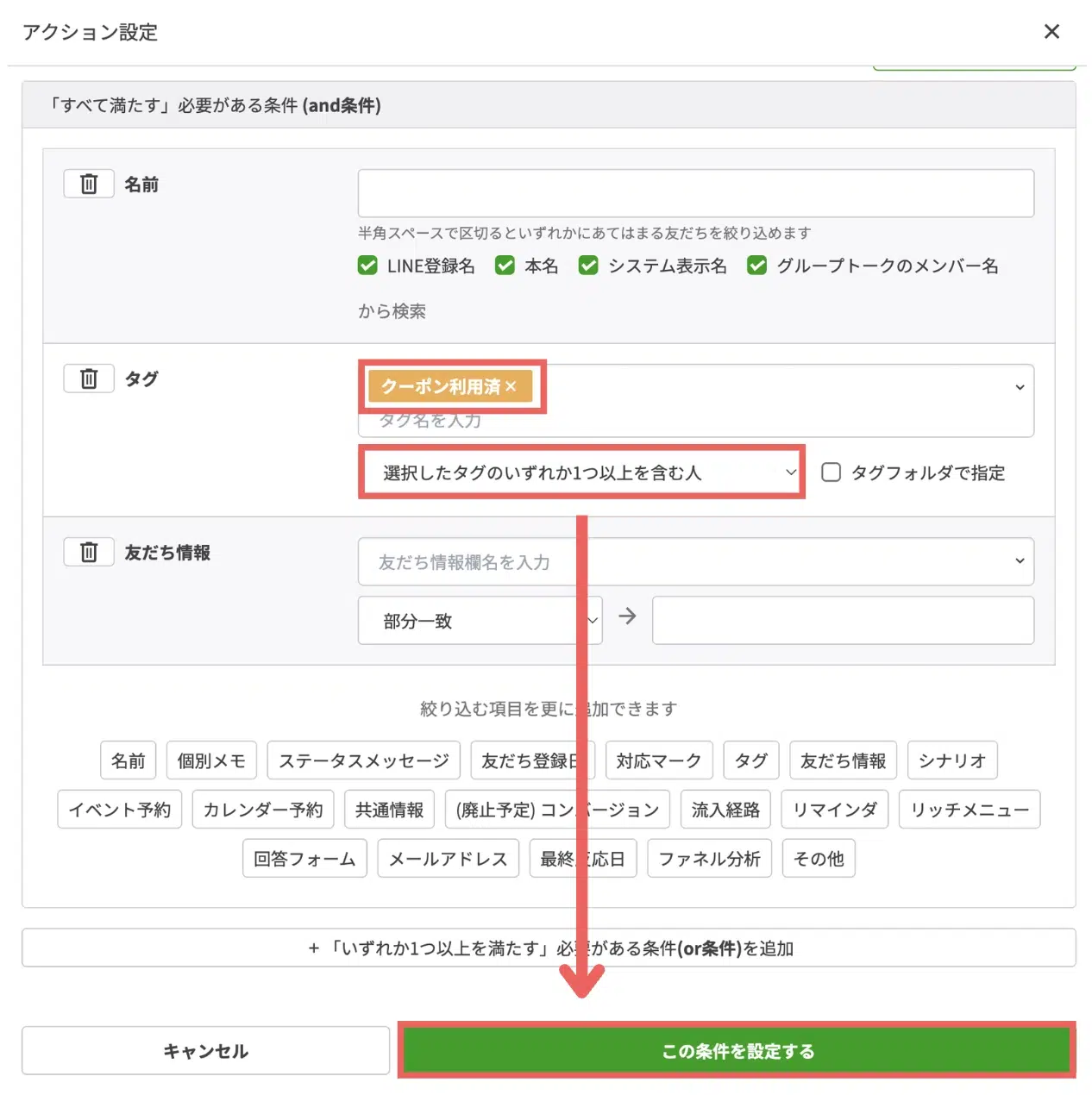Add (廃止予定) コンバージョン filter condition
Viewport: 1092px width, 1095px height.
tap(557, 810)
